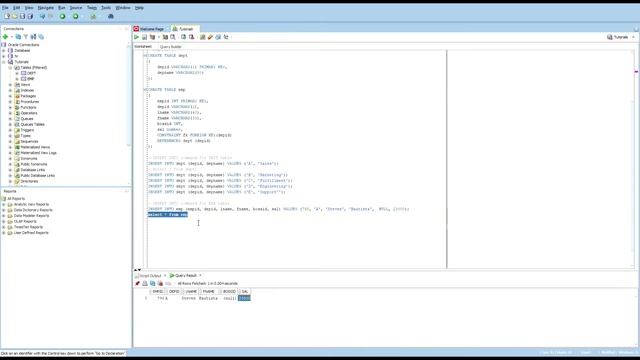Select User Defined Reports folder
The image size is (640, 360).
tap(31, 233)
